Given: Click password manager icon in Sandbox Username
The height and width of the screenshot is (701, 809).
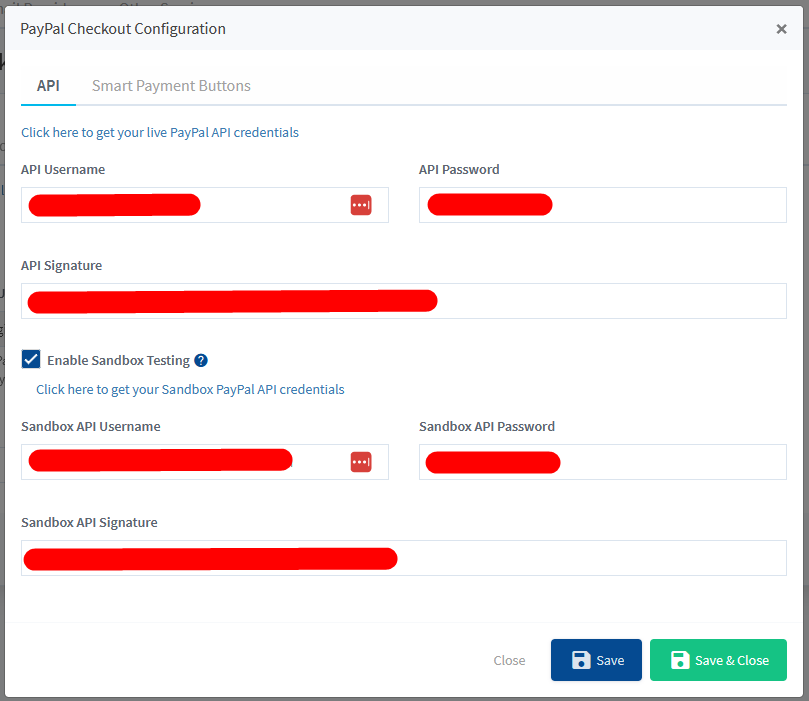Looking at the screenshot, I should tap(361, 462).
